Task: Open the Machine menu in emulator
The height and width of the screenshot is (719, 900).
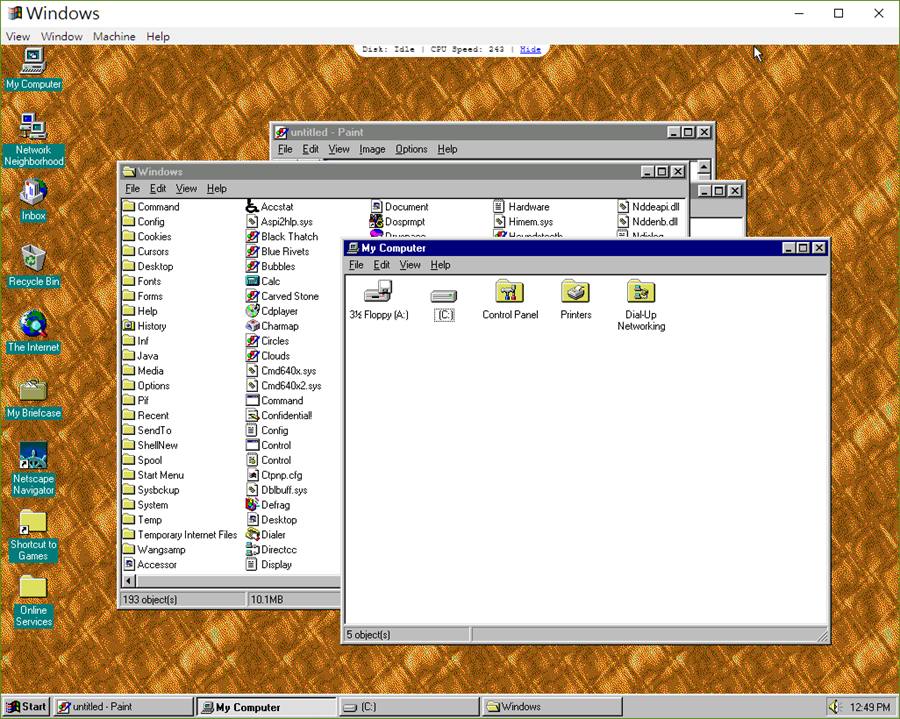Action: click(114, 37)
